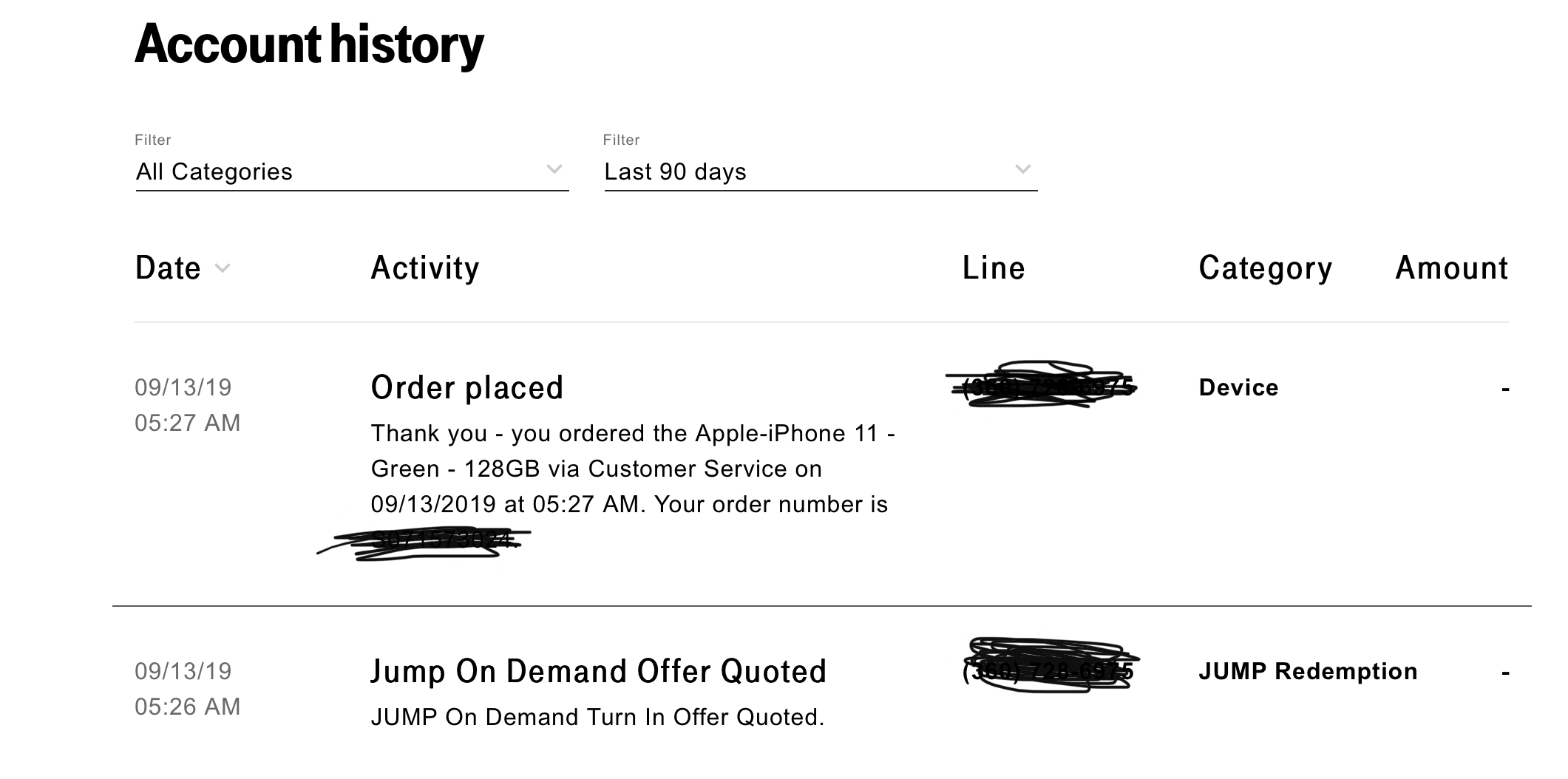The image size is (1568, 779).
Task: Open the Order placed activity entry
Action: tap(467, 387)
